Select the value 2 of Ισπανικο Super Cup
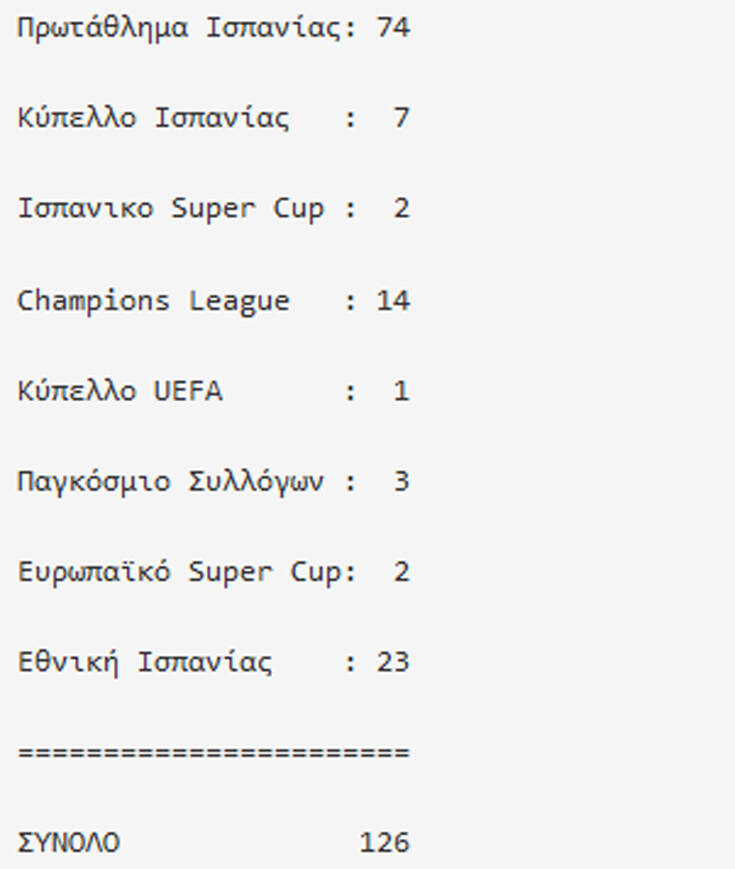 (x=402, y=209)
